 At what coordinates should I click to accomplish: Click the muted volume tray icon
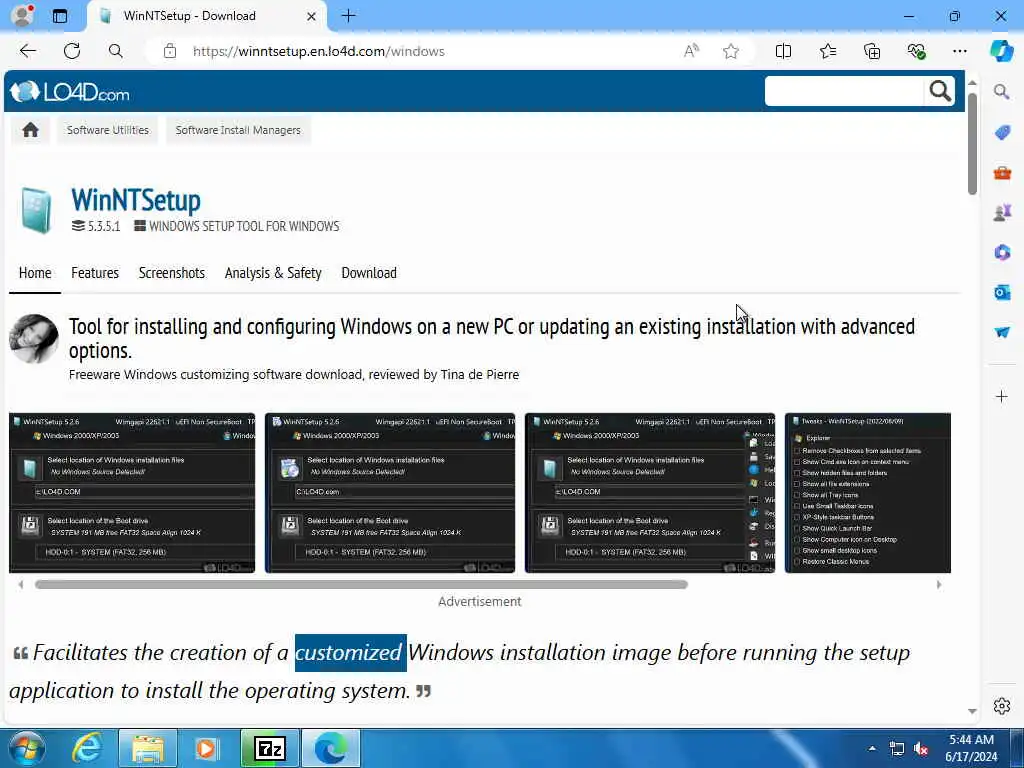tap(921, 749)
